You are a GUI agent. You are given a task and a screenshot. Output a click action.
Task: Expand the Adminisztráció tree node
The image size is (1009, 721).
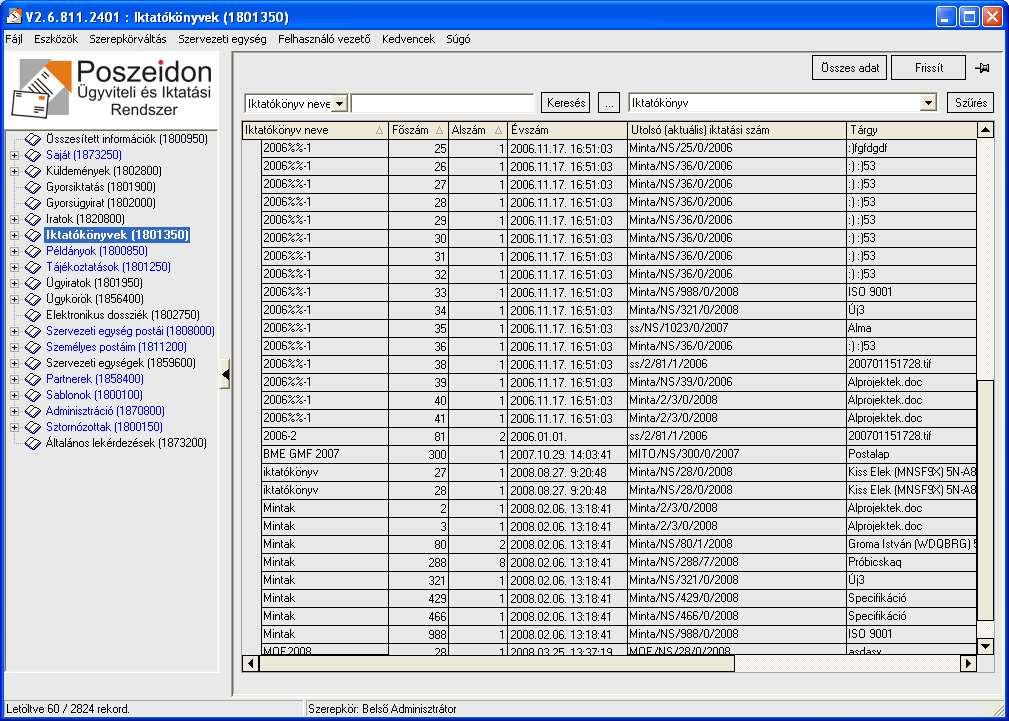[15, 411]
